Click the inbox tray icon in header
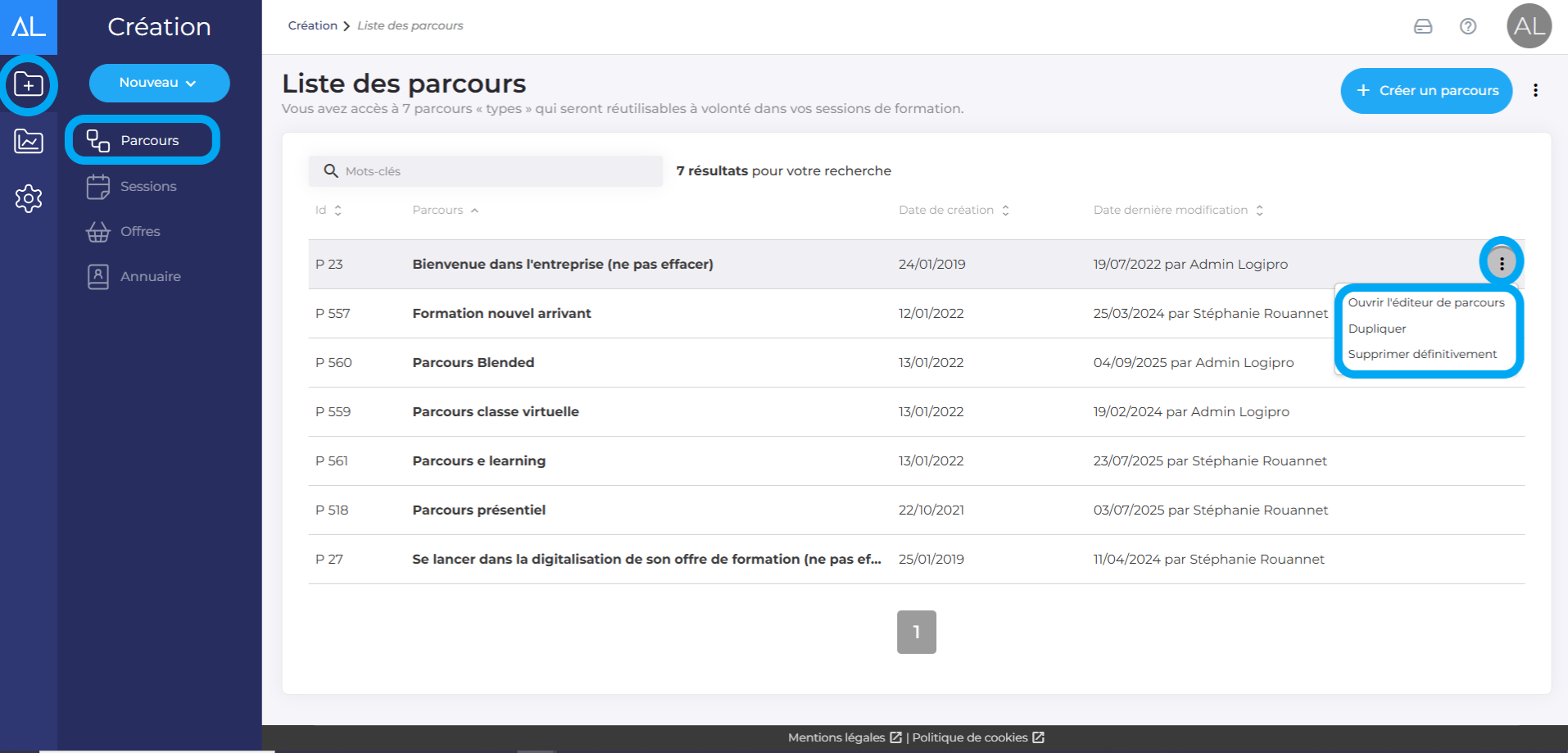Screen dimensions: 1568x753 click(1423, 26)
